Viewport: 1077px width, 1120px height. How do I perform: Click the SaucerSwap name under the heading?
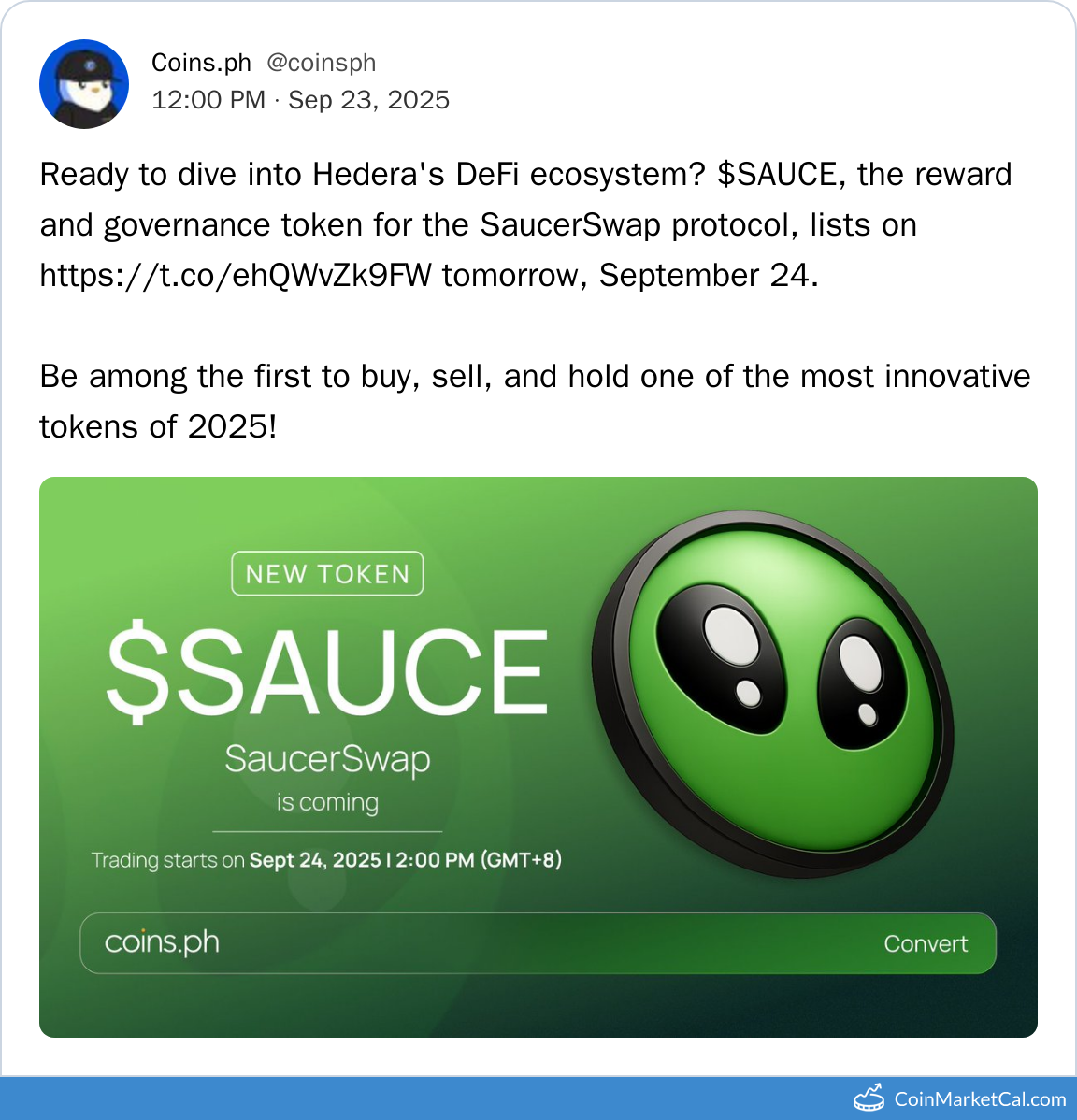tap(327, 759)
